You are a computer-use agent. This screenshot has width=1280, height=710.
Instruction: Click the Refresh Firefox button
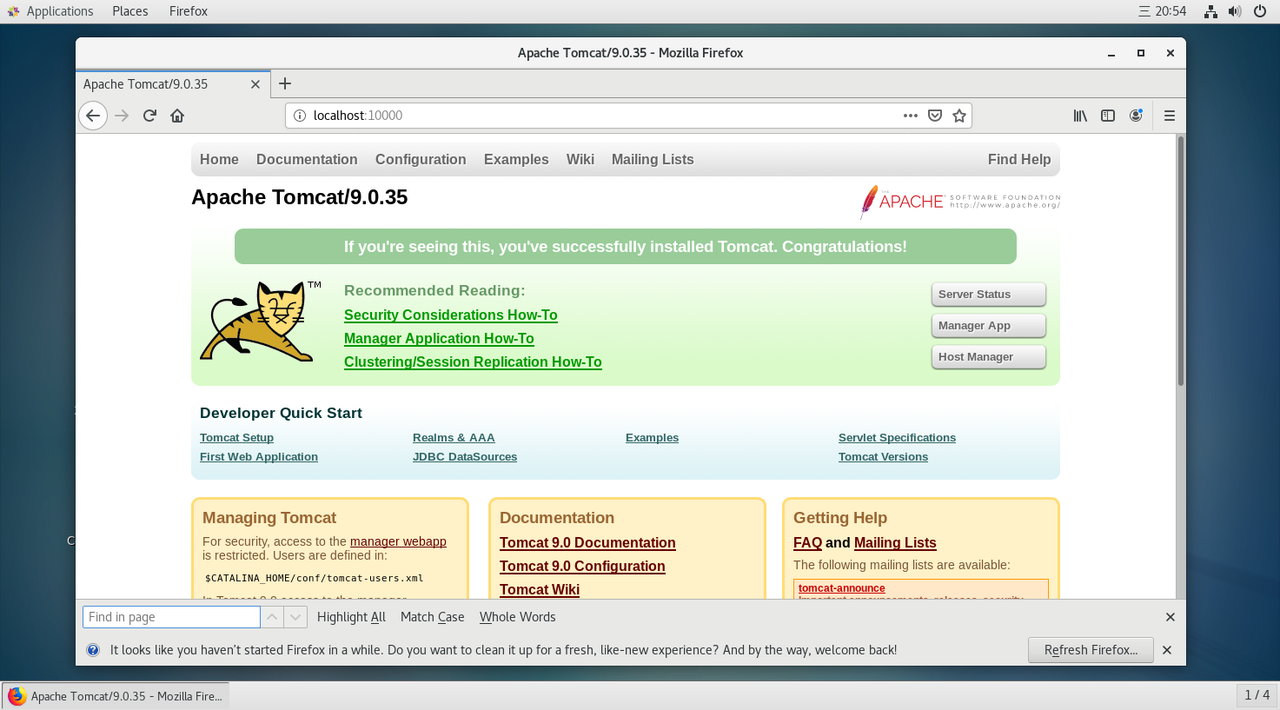1090,650
